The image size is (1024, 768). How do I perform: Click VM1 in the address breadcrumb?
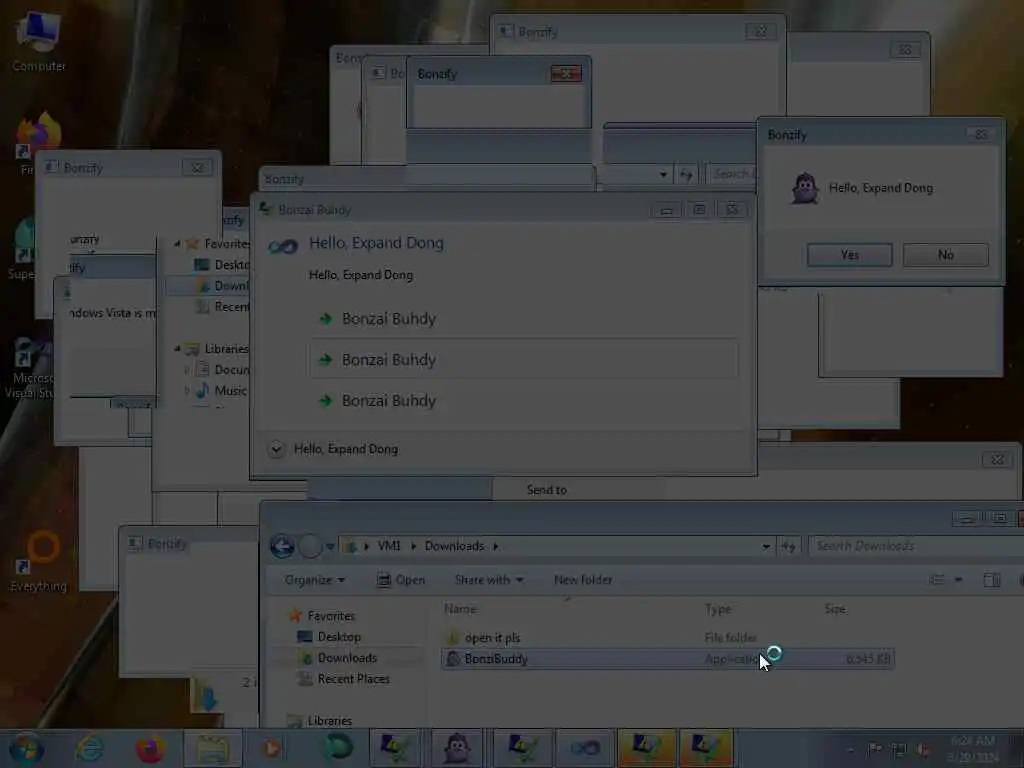coord(389,546)
